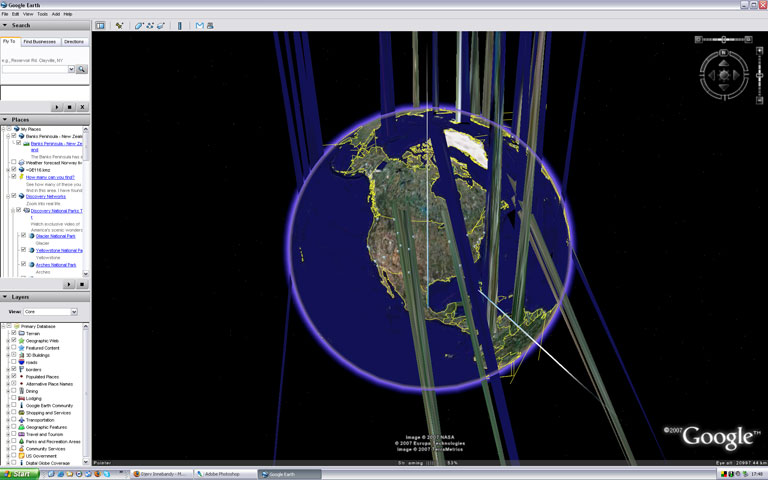Screen dimensions: 768x480
Task: Click the Add Polygon toolbar icon
Action: point(139,25)
